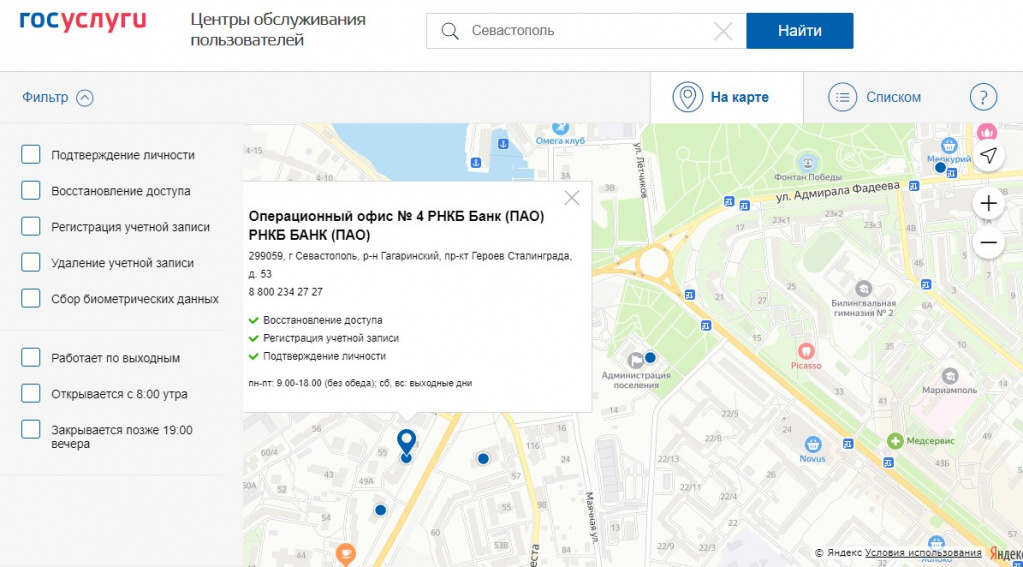Image resolution: width=1023 pixels, height=567 pixels.
Task: Close the РНКБ Банк office popup
Action: (572, 198)
